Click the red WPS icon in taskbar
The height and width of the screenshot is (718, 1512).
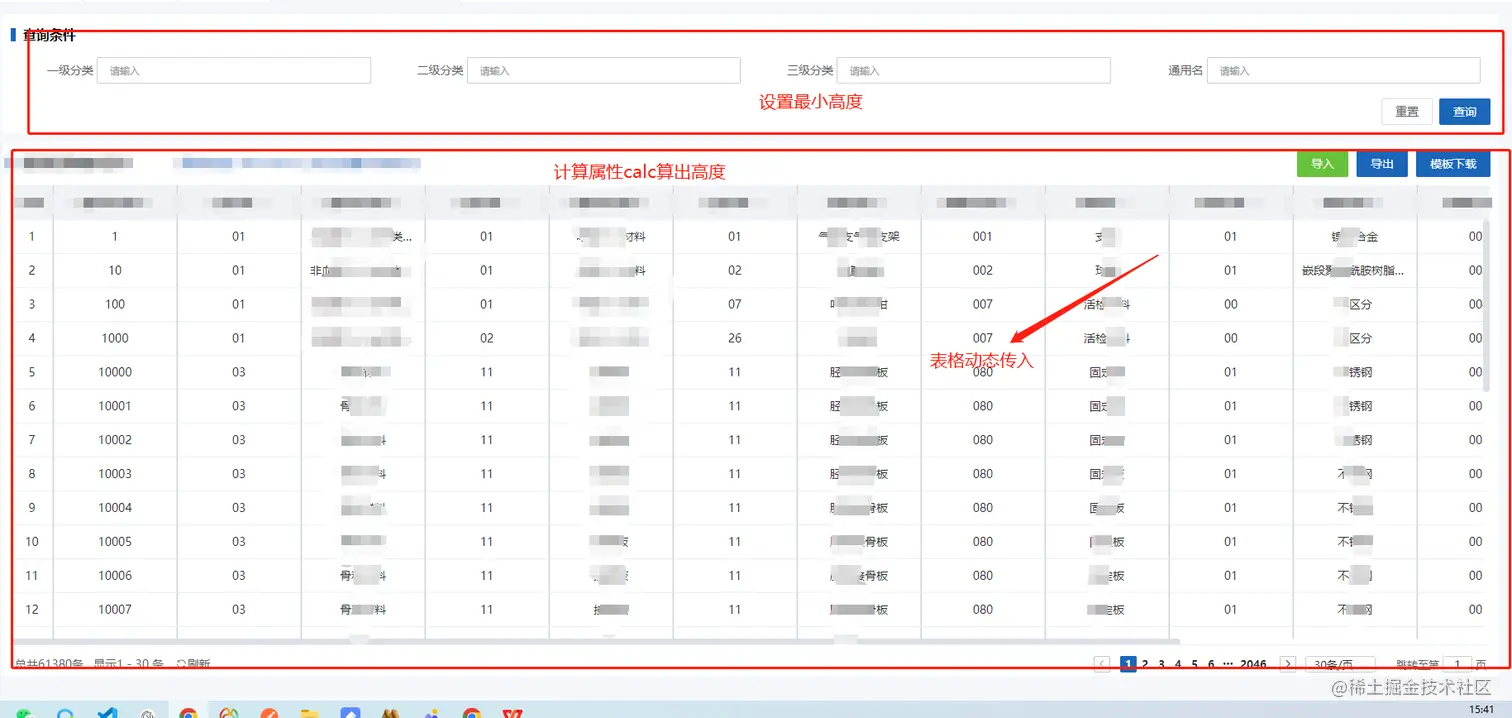(x=514, y=713)
